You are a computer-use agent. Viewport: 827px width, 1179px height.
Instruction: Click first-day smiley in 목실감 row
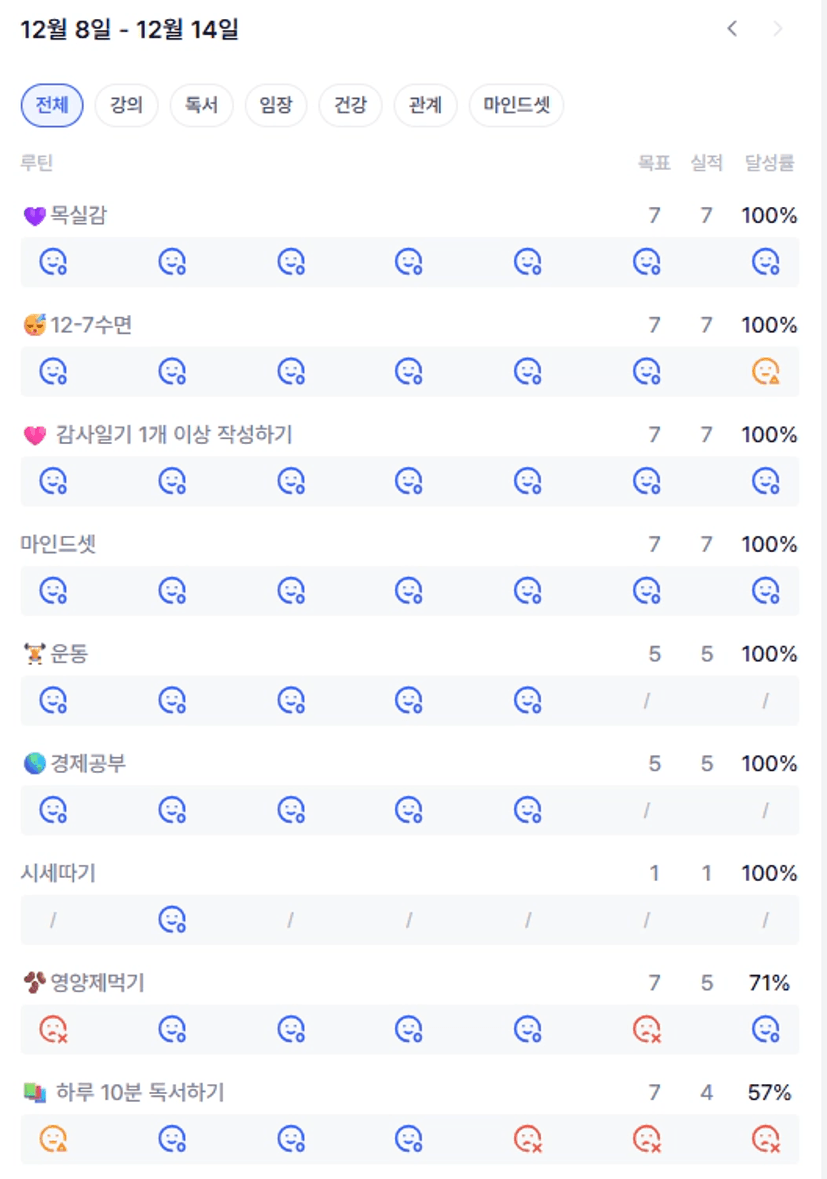pyautogui.click(x=53, y=262)
